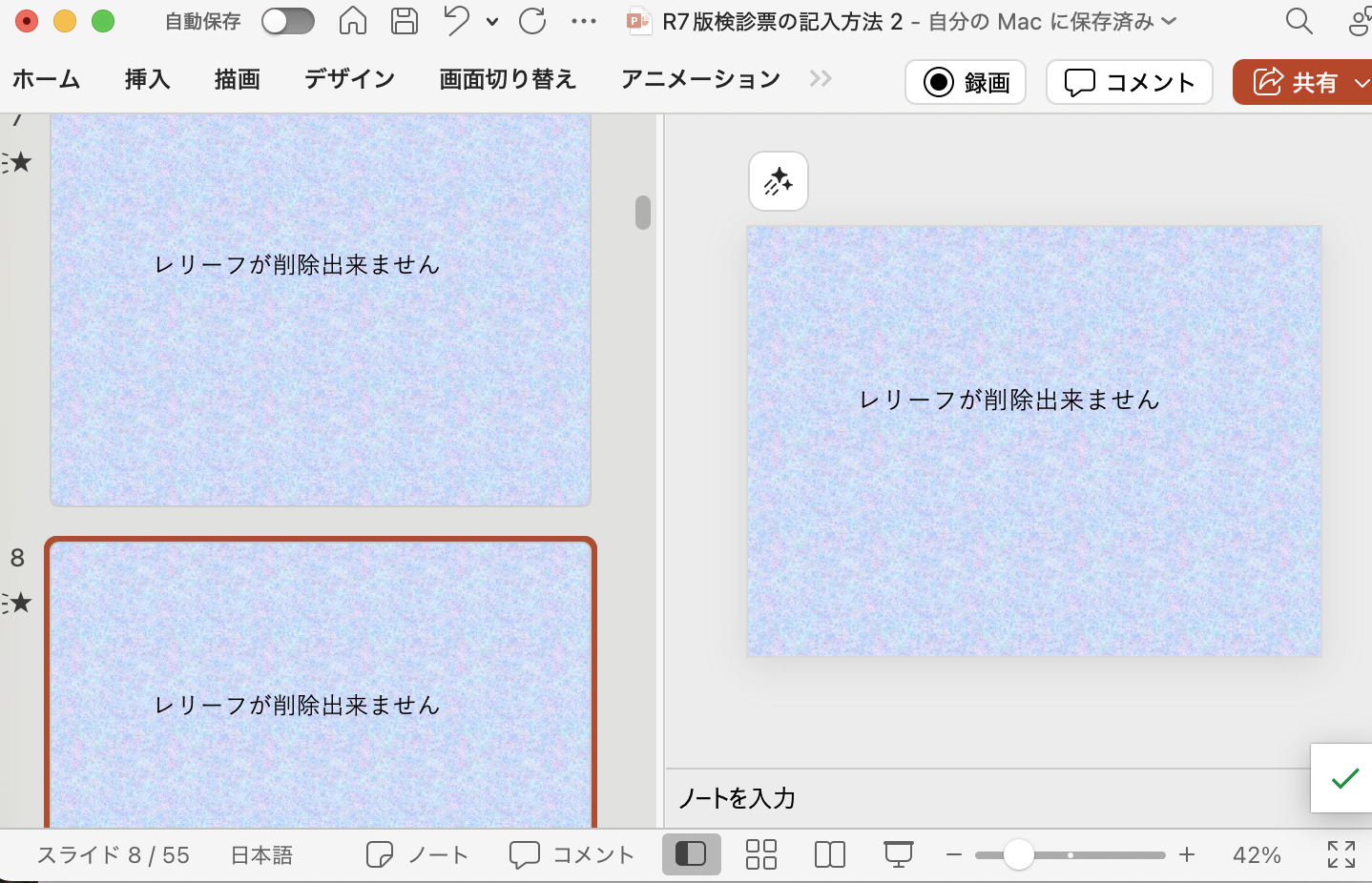1372x883 pixels.
Task: Open the Designer ideas sparkle icon
Action: tap(779, 181)
